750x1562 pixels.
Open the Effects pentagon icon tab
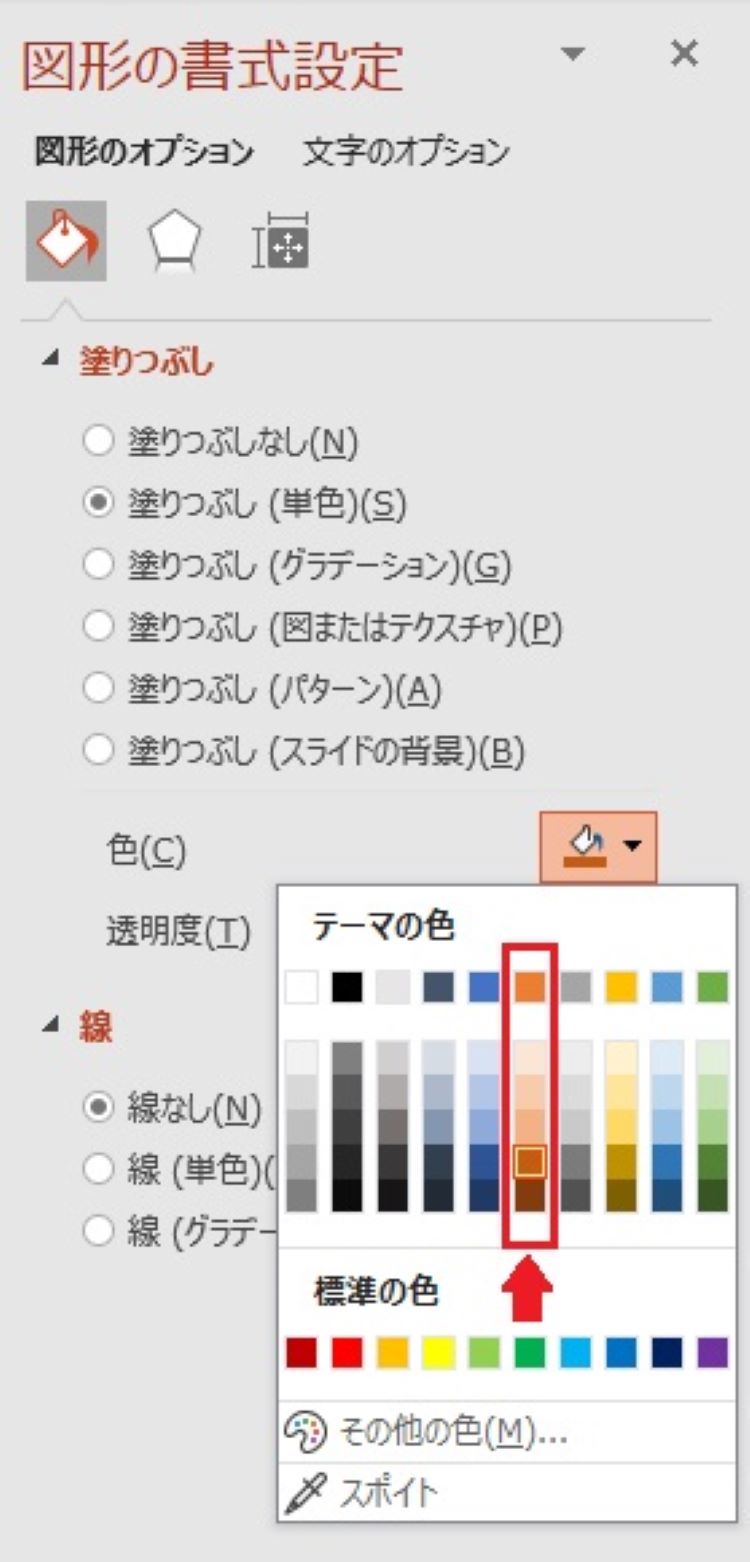click(x=174, y=241)
